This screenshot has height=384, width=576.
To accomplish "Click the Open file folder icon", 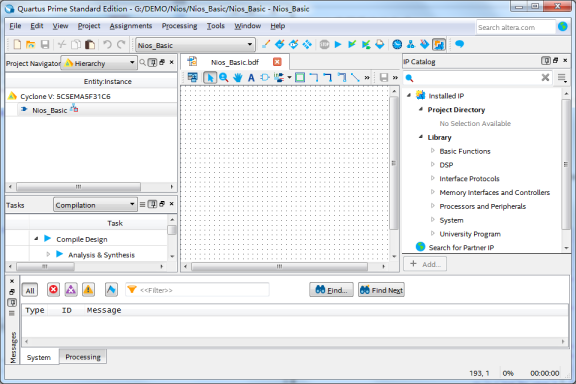I will point(30,45).
